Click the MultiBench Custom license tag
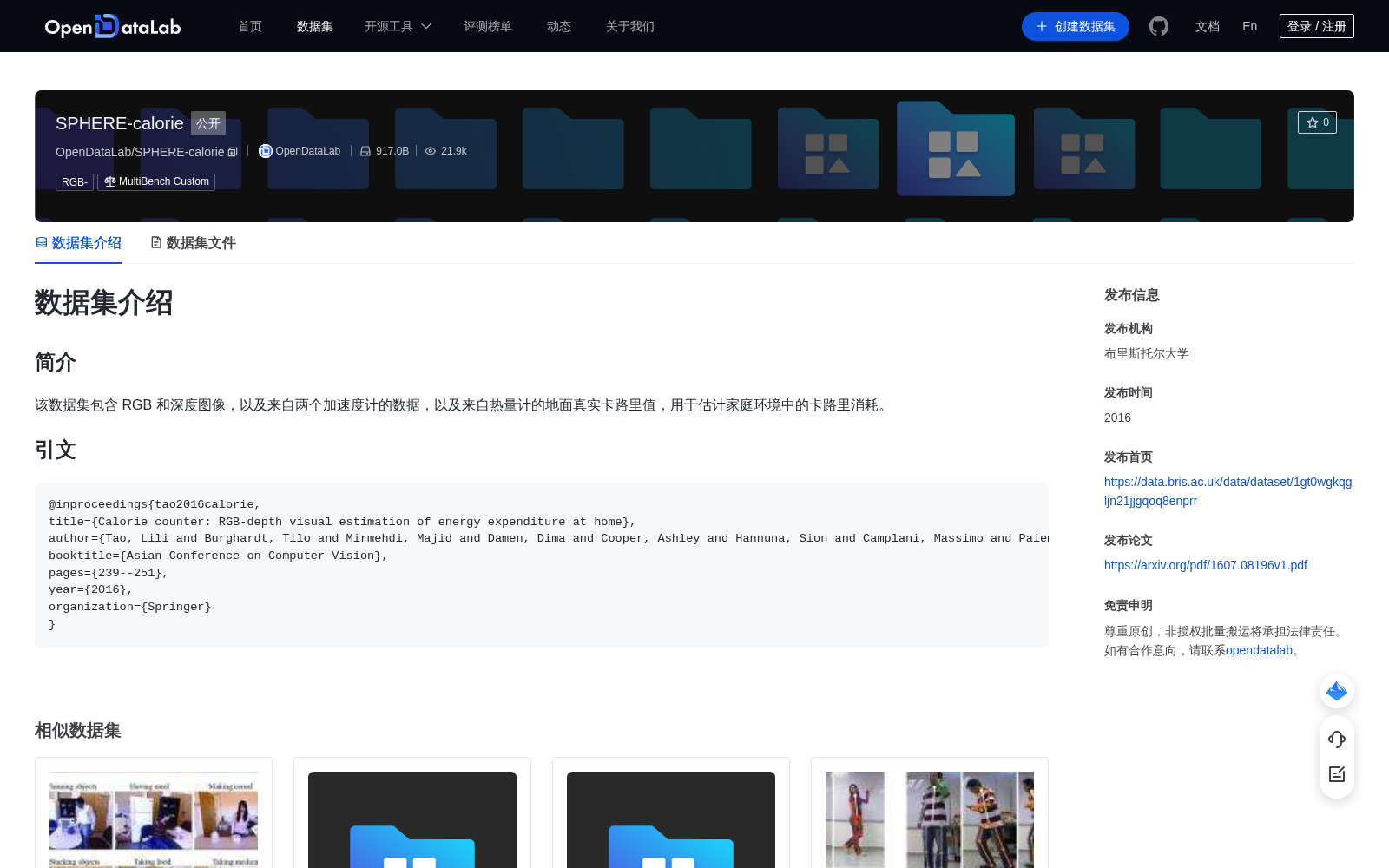Screen dimensions: 1389x868 (x=156, y=182)
